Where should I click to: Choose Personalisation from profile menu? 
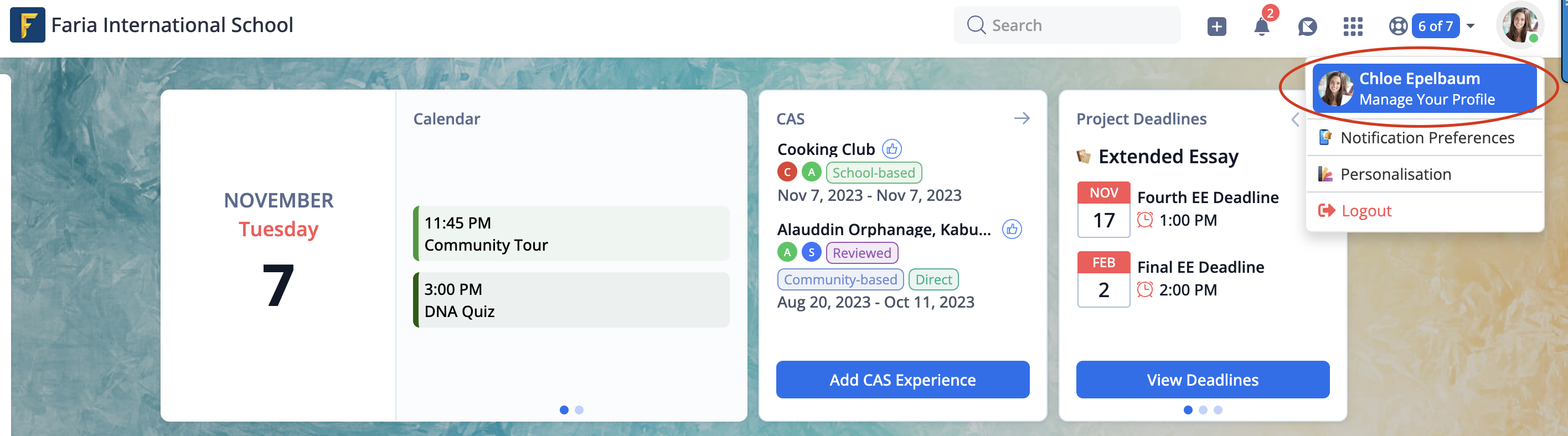pyautogui.click(x=1395, y=174)
